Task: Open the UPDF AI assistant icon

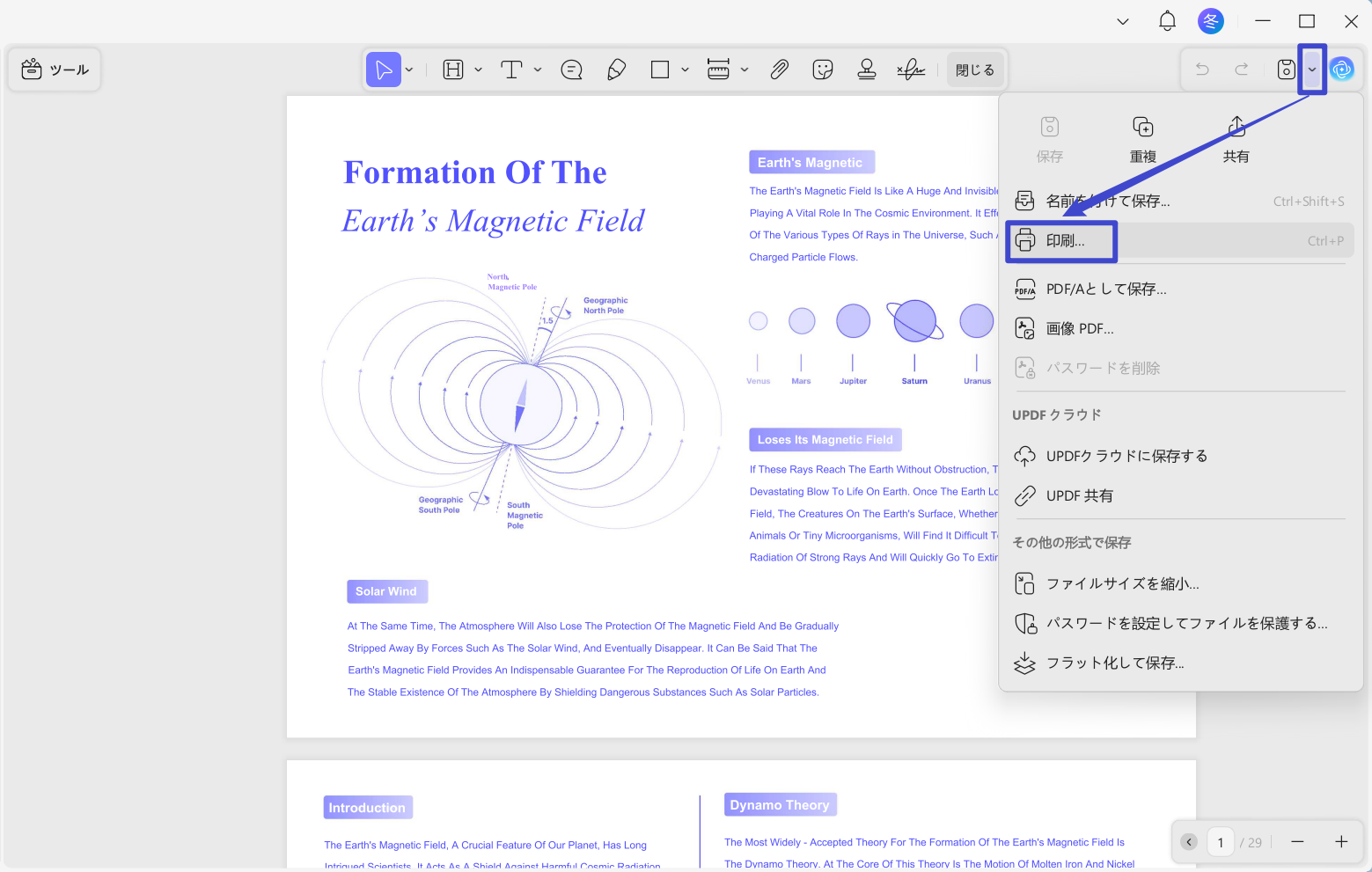Action: tap(1342, 70)
